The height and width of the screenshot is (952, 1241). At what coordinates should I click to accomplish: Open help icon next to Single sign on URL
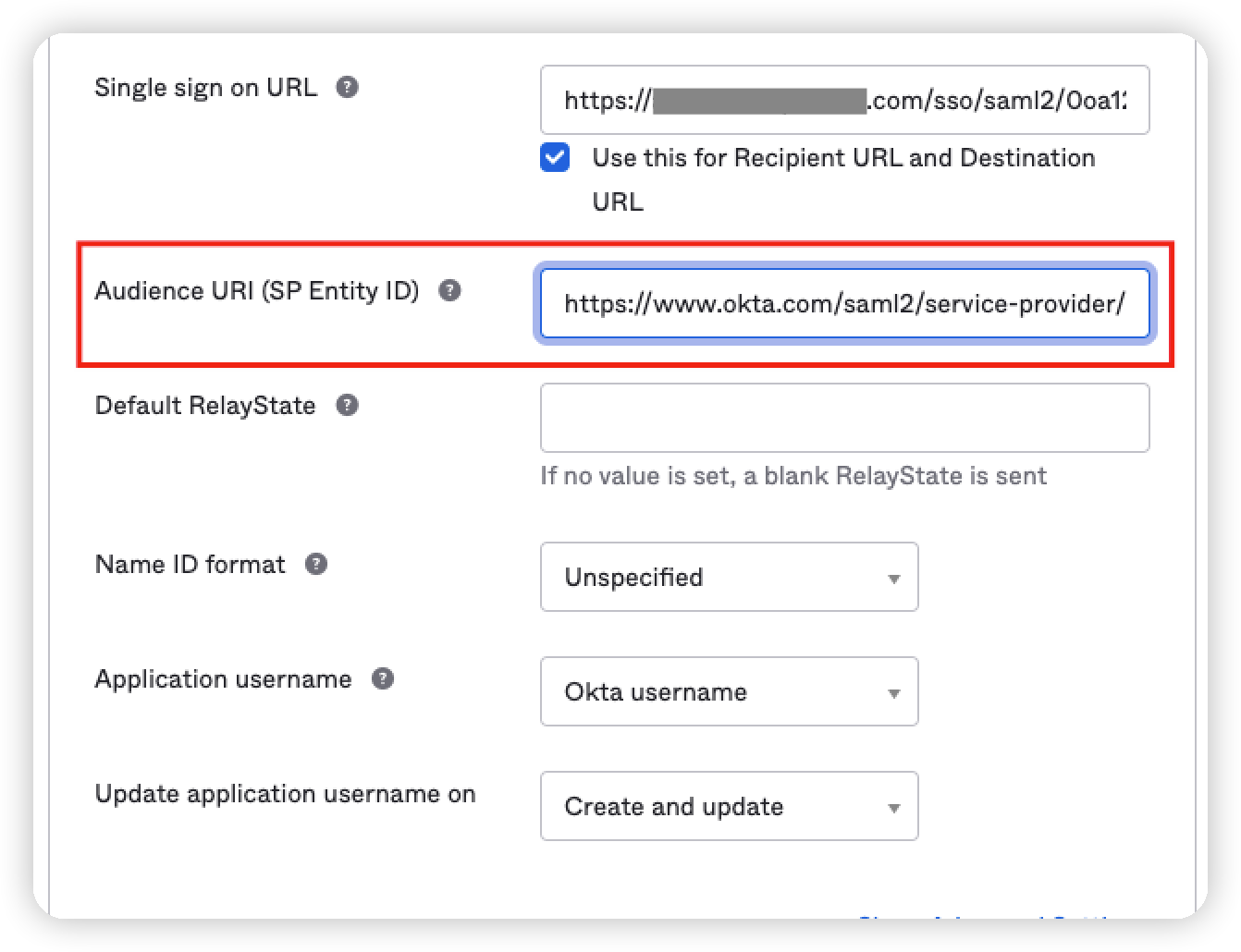point(347,88)
